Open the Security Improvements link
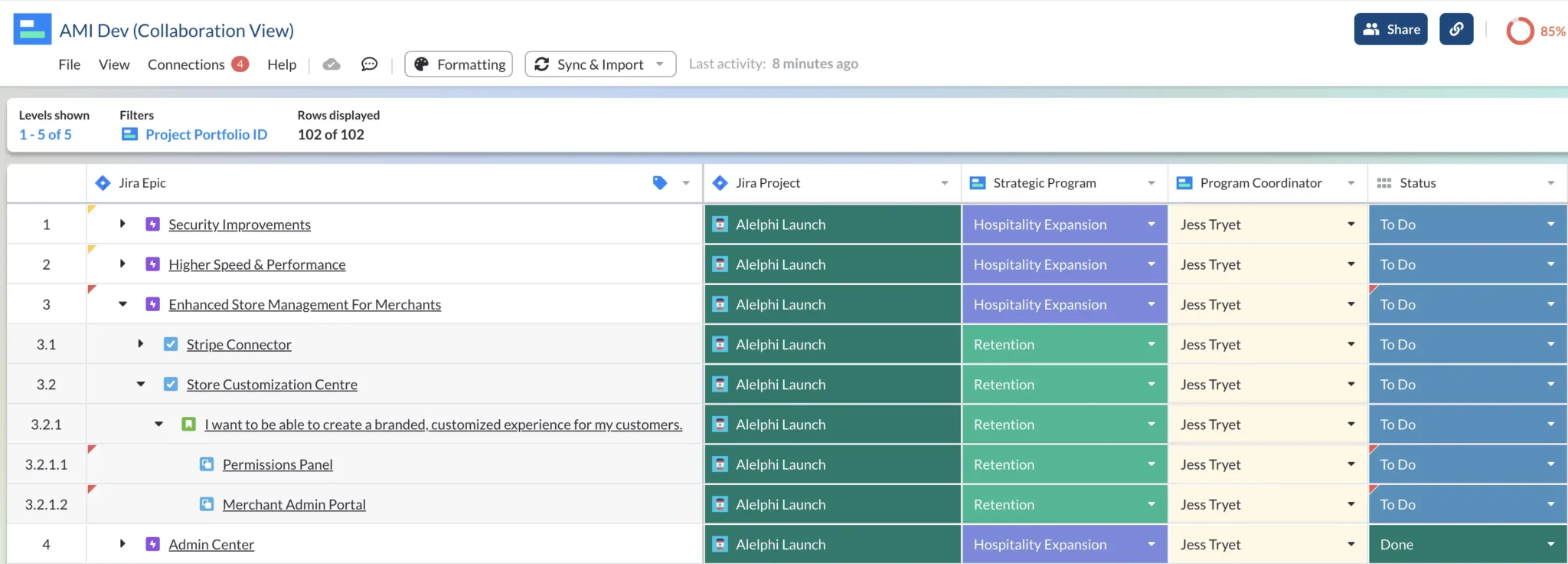Viewport: 1568px width, 564px height. (x=240, y=225)
